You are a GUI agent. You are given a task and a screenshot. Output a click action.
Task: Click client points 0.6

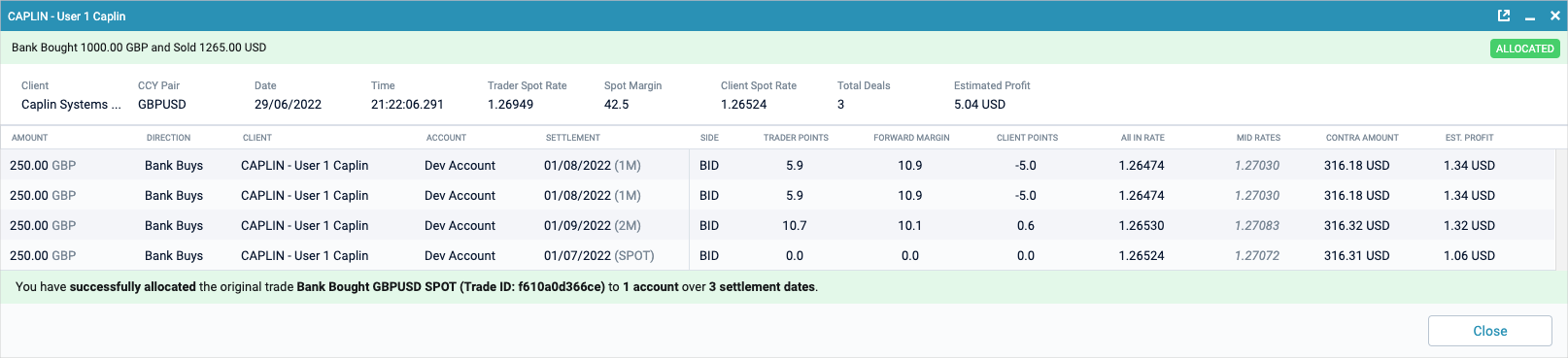point(1026,225)
